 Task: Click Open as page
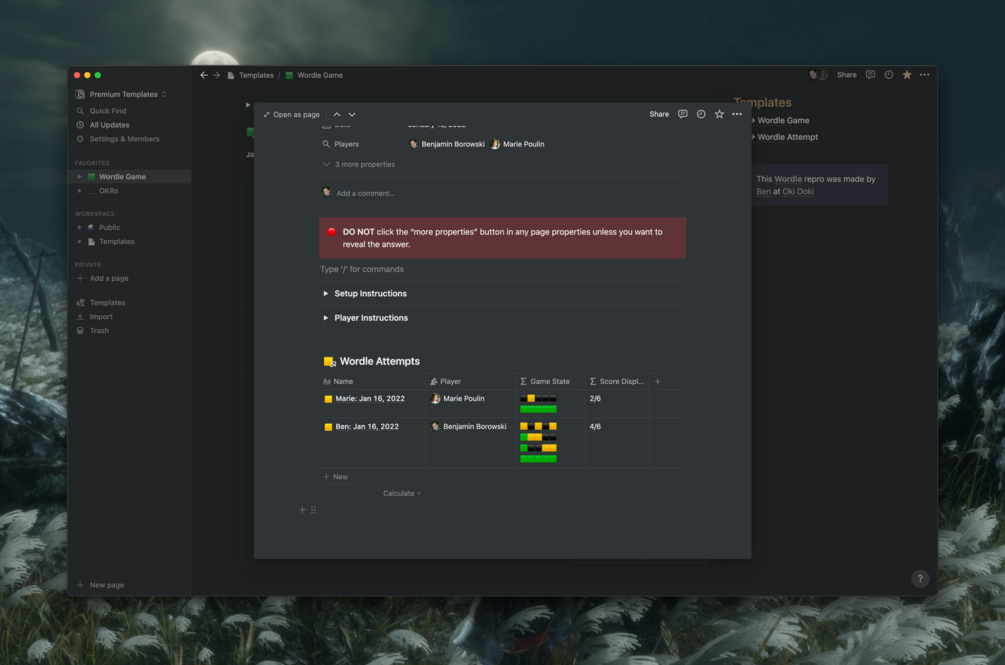click(x=292, y=115)
